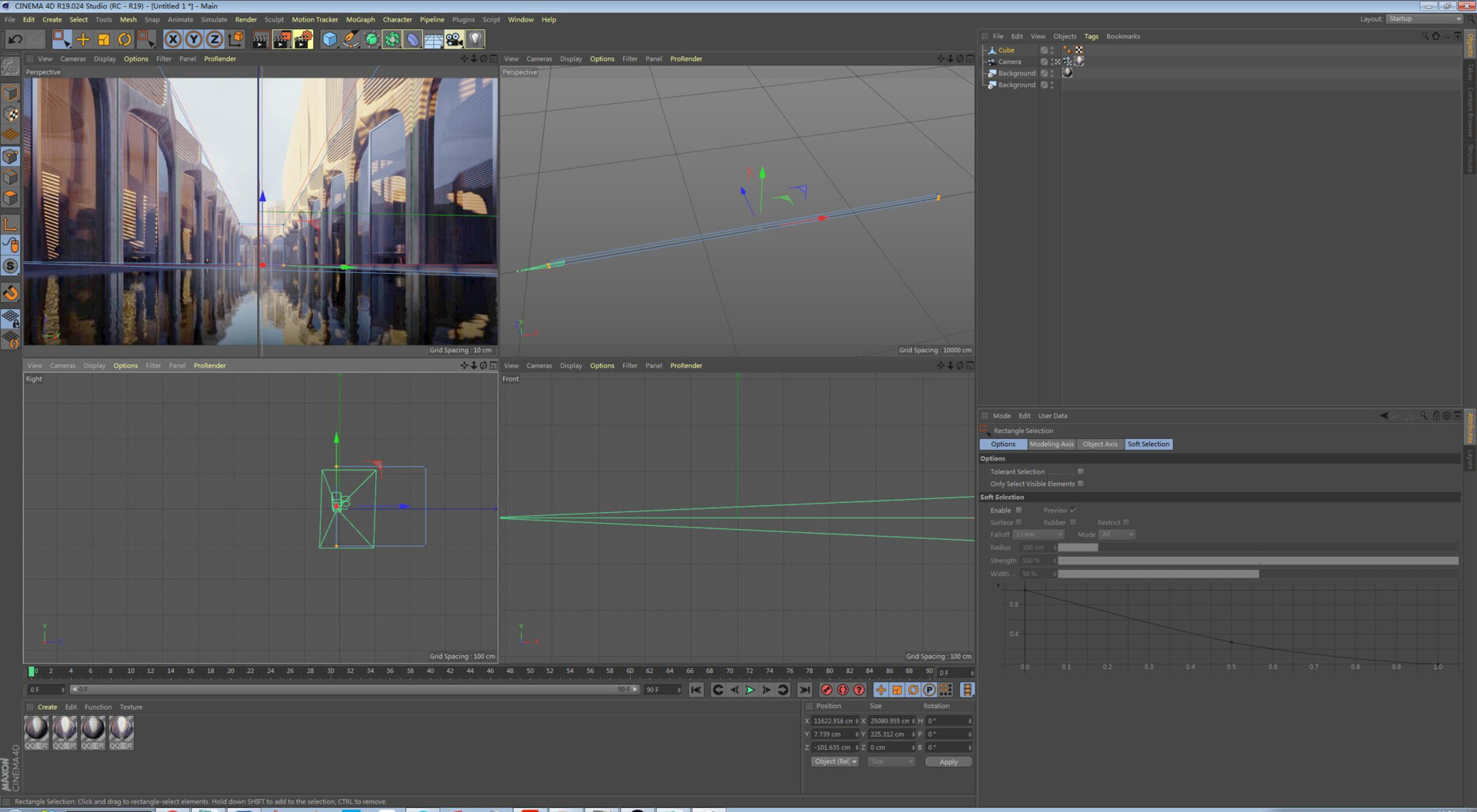Toggle the X-axis lock icon
1477x812 pixels.
click(x=173, y=39)
